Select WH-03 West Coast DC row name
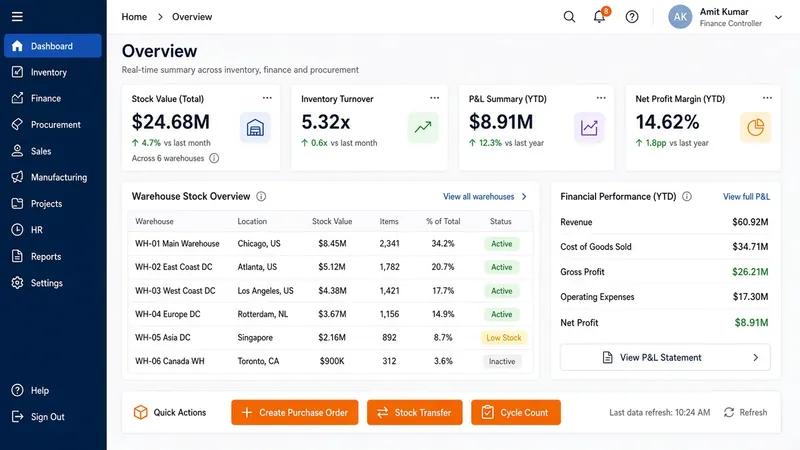Image resolution: width=800 pixels, height=450 pixels. coord(175,291)
